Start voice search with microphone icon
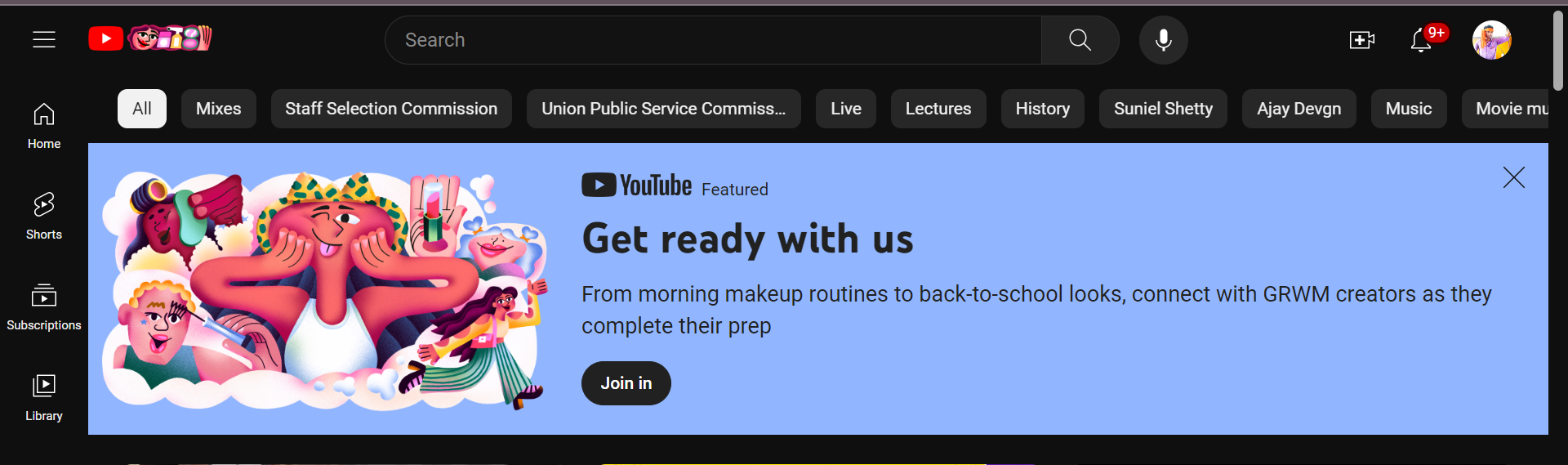 [1164, 40]
